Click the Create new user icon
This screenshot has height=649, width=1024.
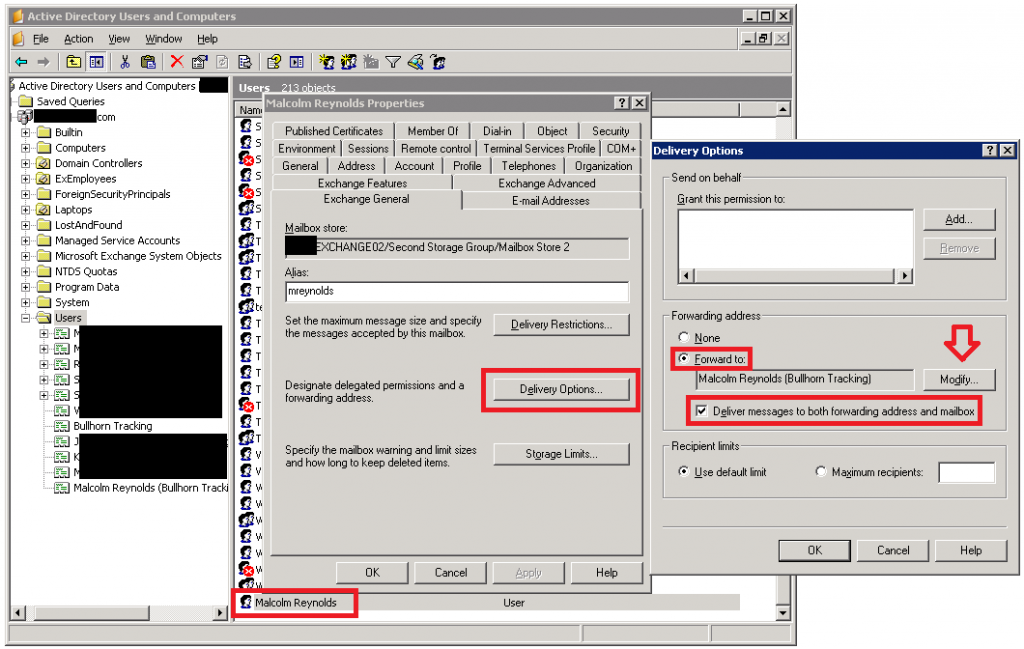click(x=325, y=62)
